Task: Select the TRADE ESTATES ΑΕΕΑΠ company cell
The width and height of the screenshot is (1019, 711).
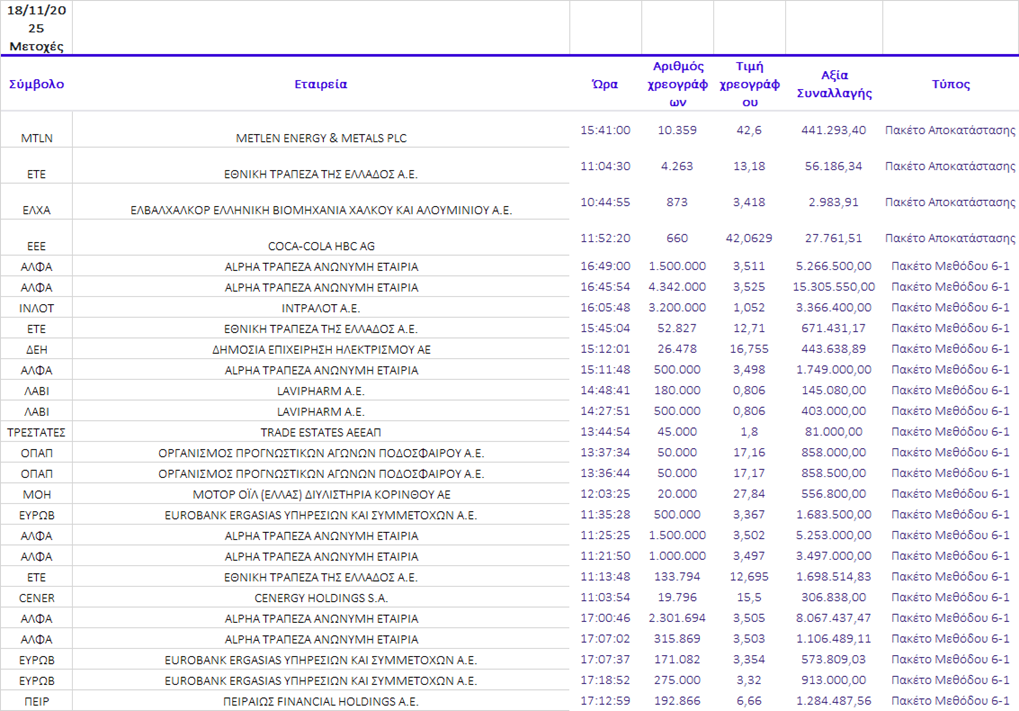Action: (321, 432)
